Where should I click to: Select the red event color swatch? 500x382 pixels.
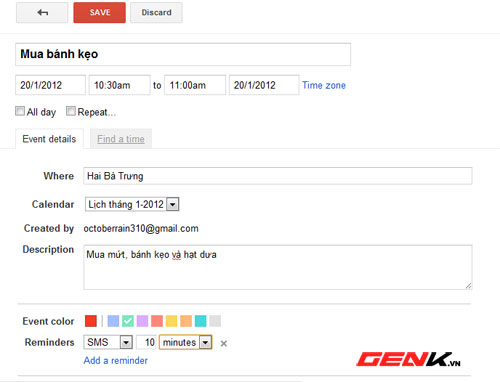(x=91, y=321)
